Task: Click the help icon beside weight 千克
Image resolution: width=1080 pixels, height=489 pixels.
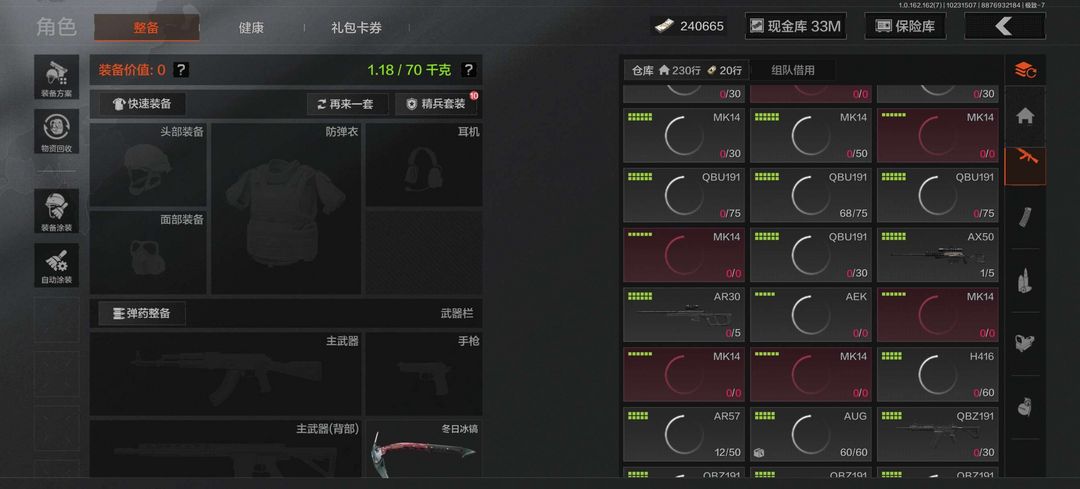Action: click(x=468, y=70)
